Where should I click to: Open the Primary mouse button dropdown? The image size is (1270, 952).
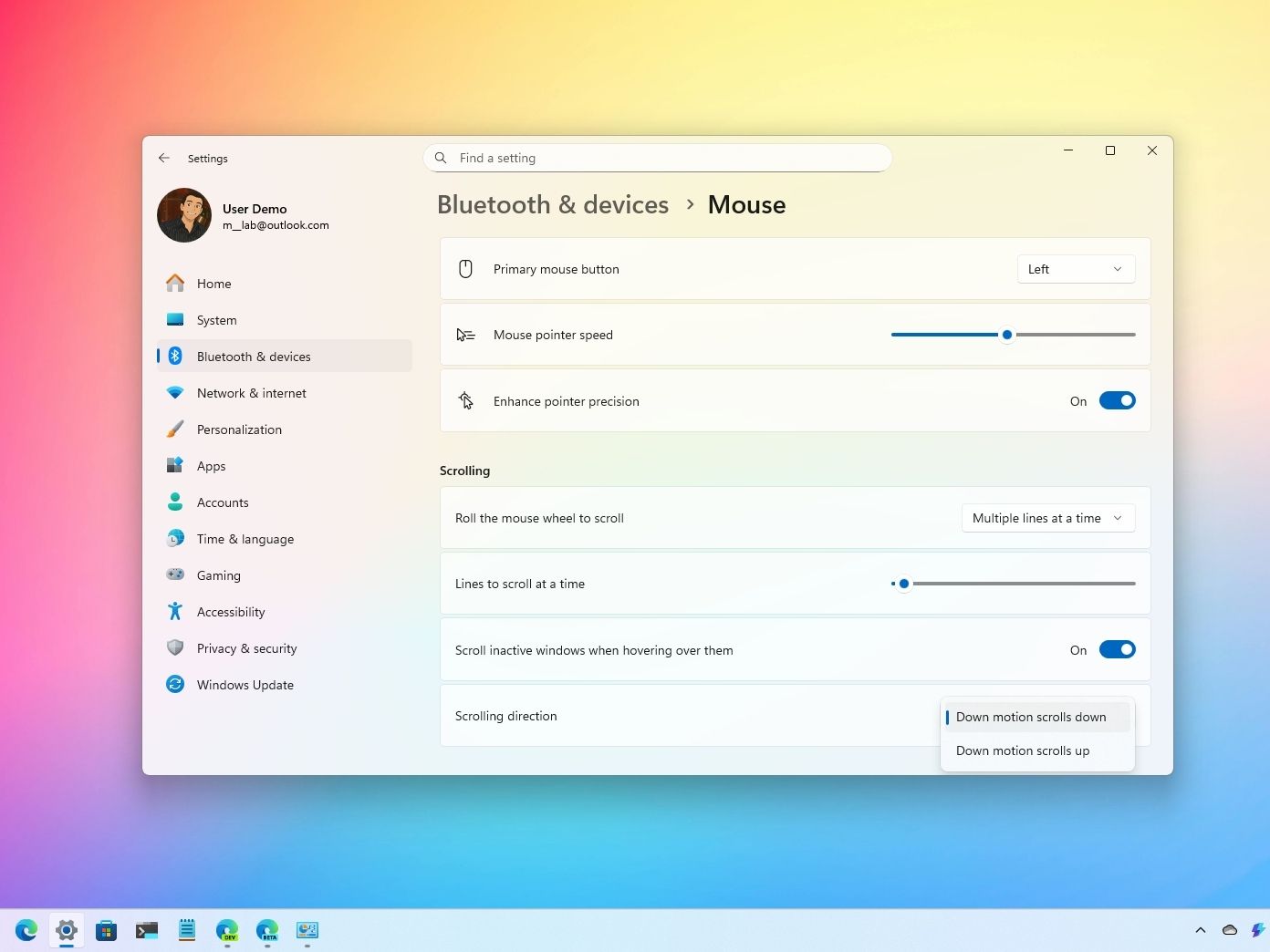point(1076,269)
